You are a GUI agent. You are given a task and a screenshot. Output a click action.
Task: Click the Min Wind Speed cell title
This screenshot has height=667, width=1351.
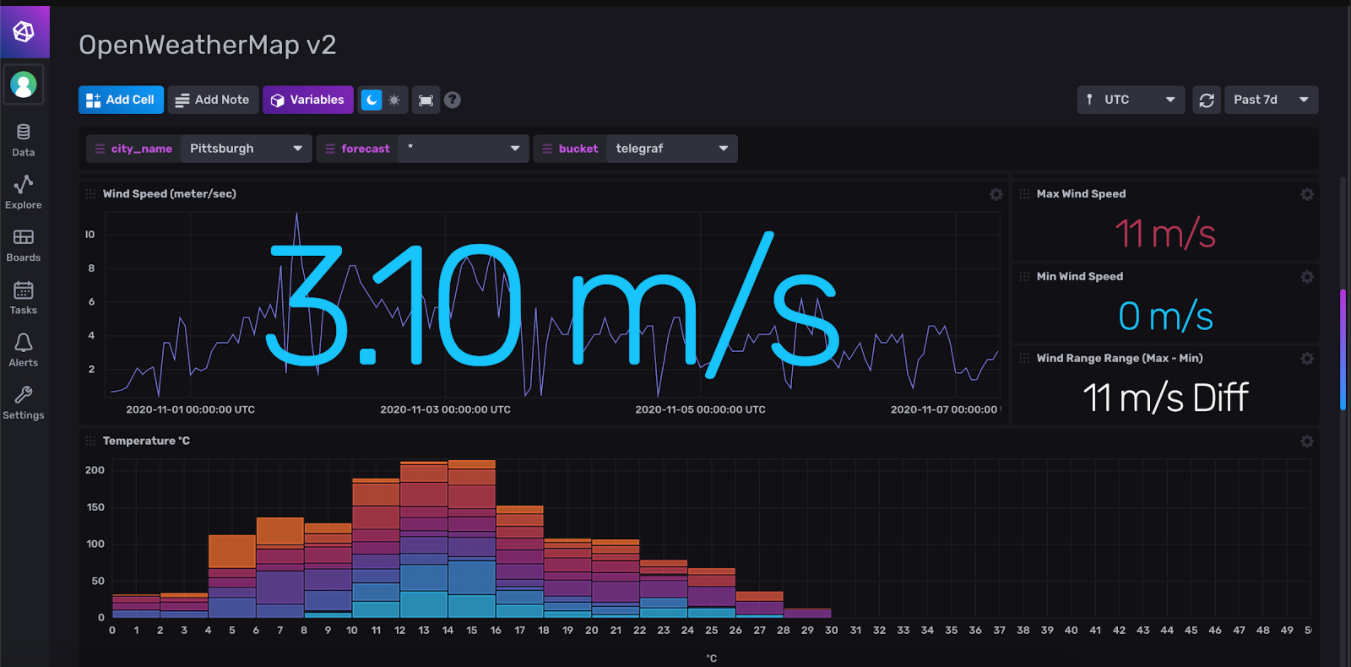click(1080, 276)
